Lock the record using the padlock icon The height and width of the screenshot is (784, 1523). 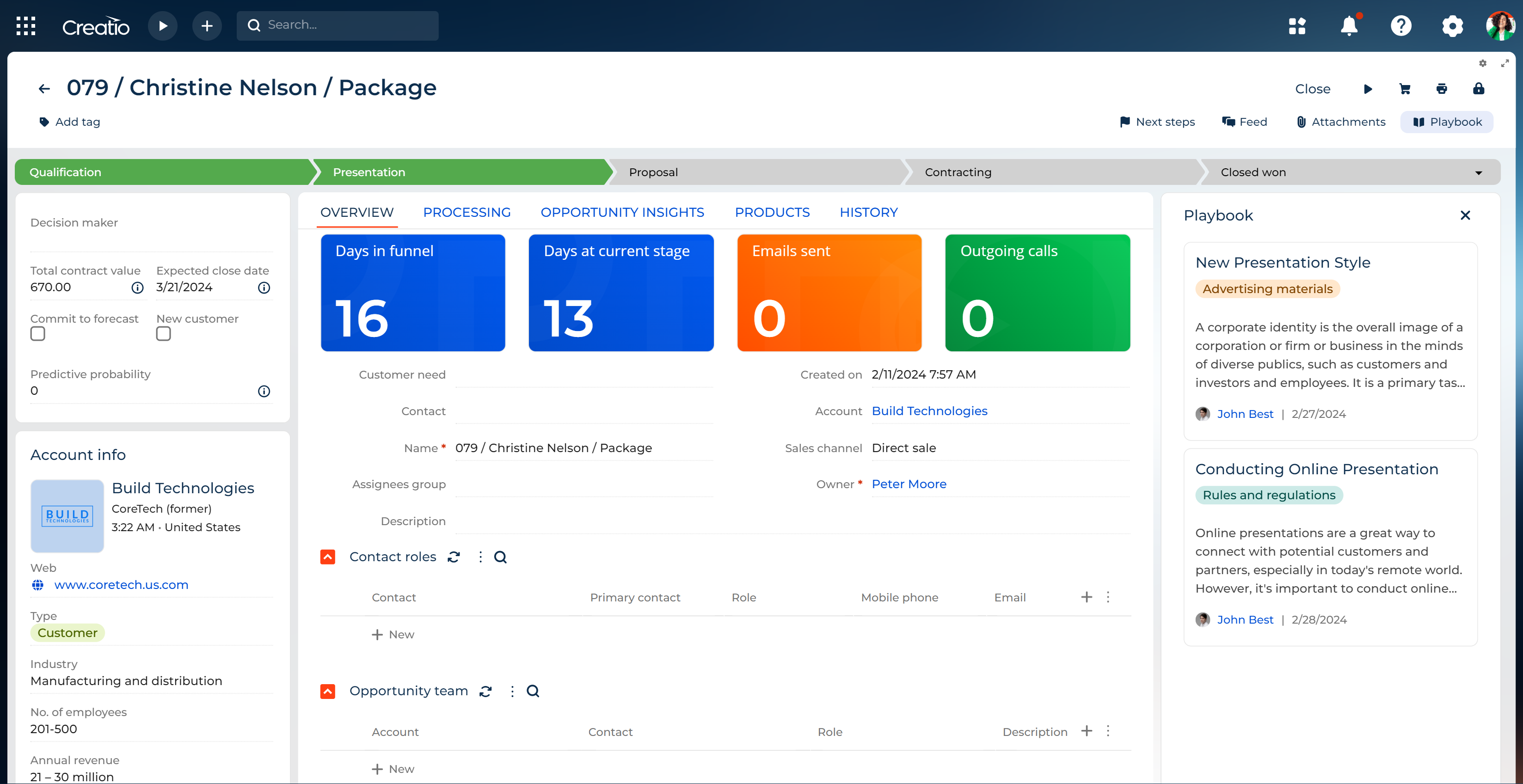point(1478,89)
